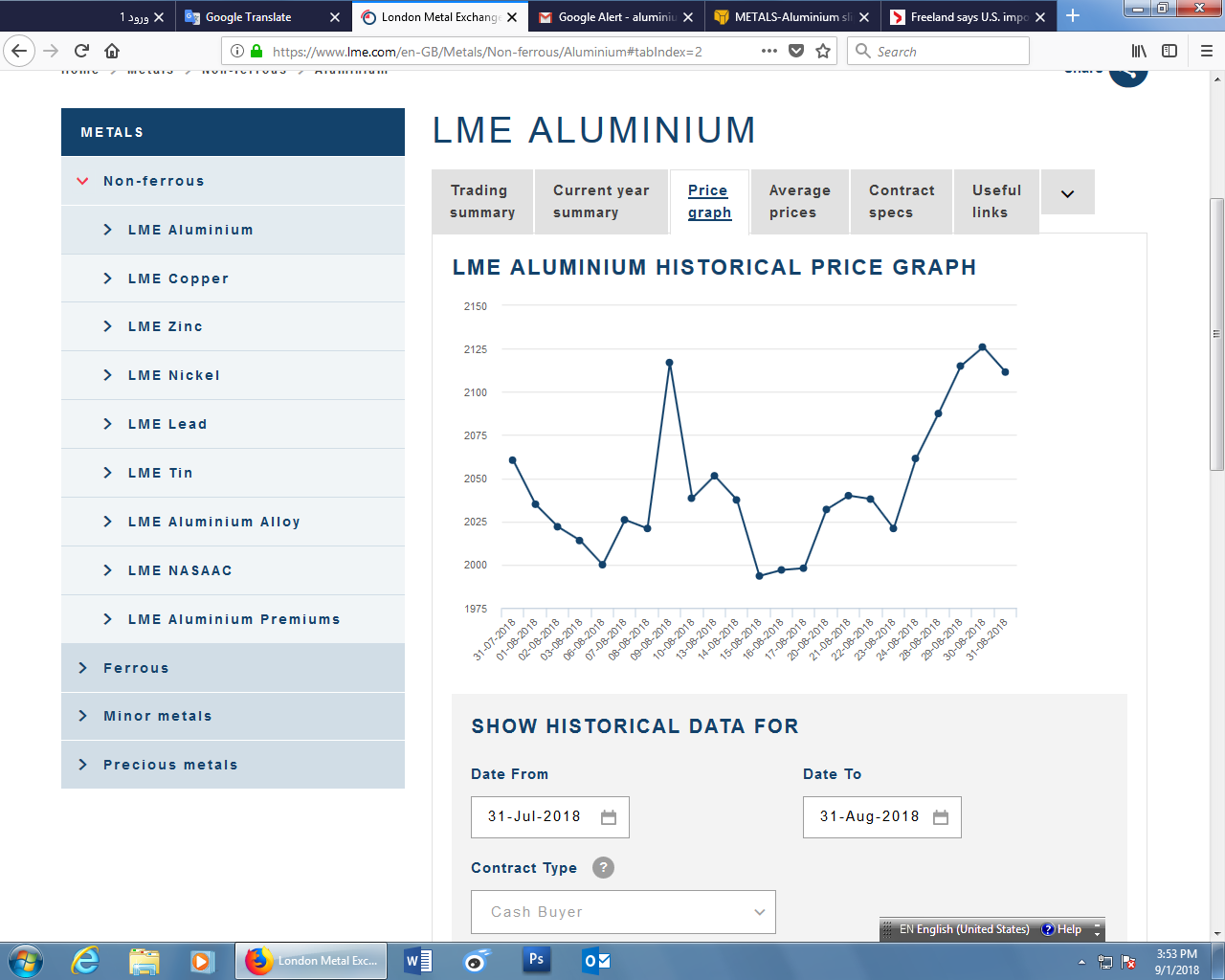This screenshot has width=1225, height=980.
Task: Open the LME Lead link
Action: pyautogui.click(x=167, y=424)
